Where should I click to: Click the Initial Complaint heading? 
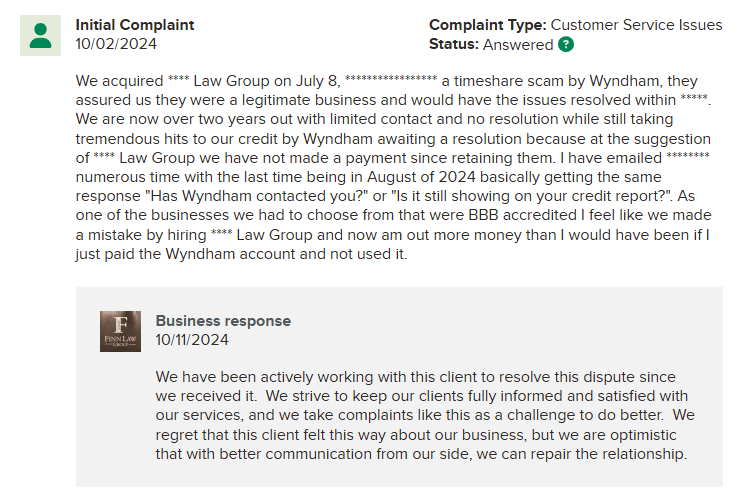click(x=135, y=25)
